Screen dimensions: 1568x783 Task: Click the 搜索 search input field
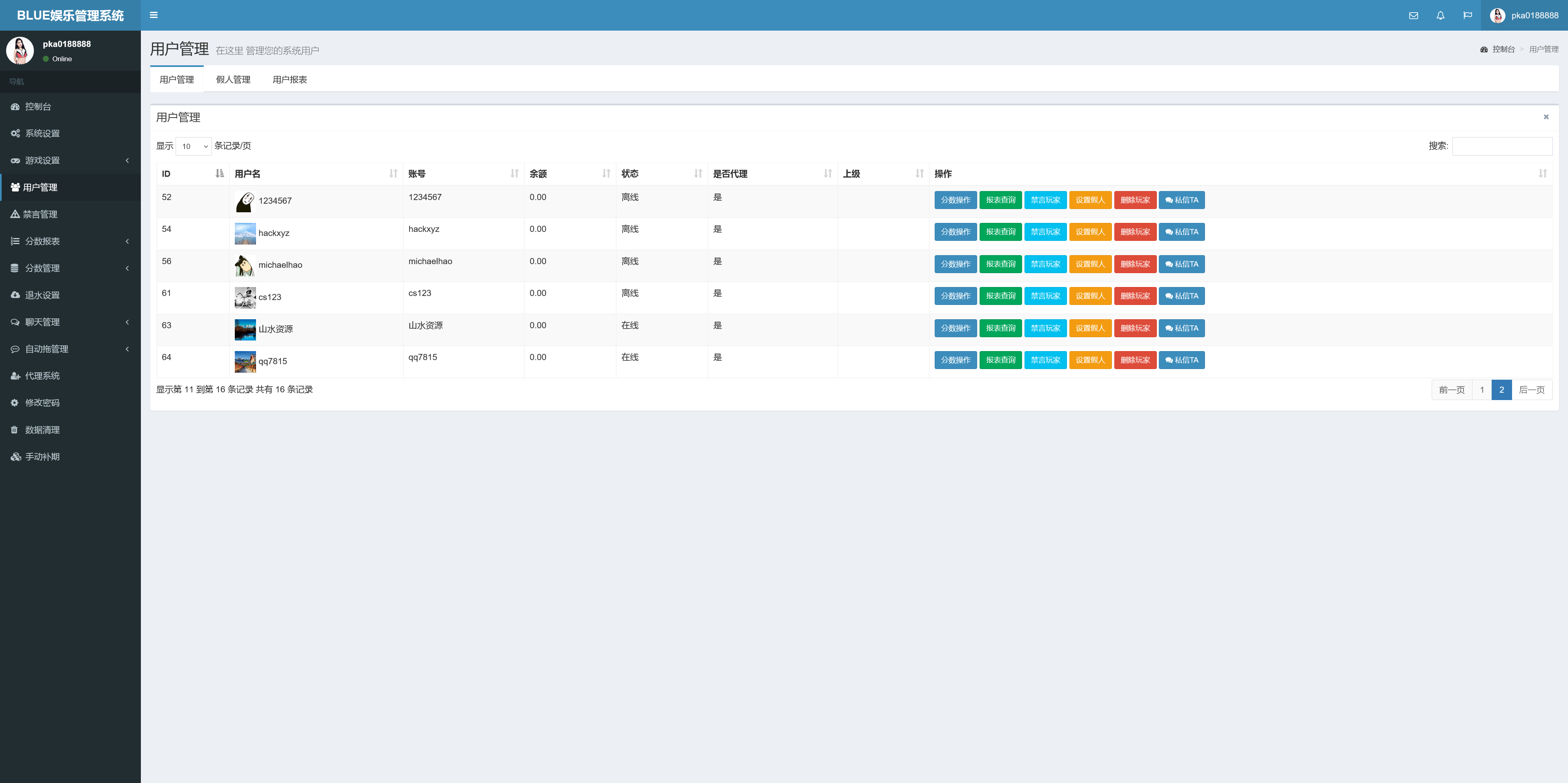tap(1502, 146)
